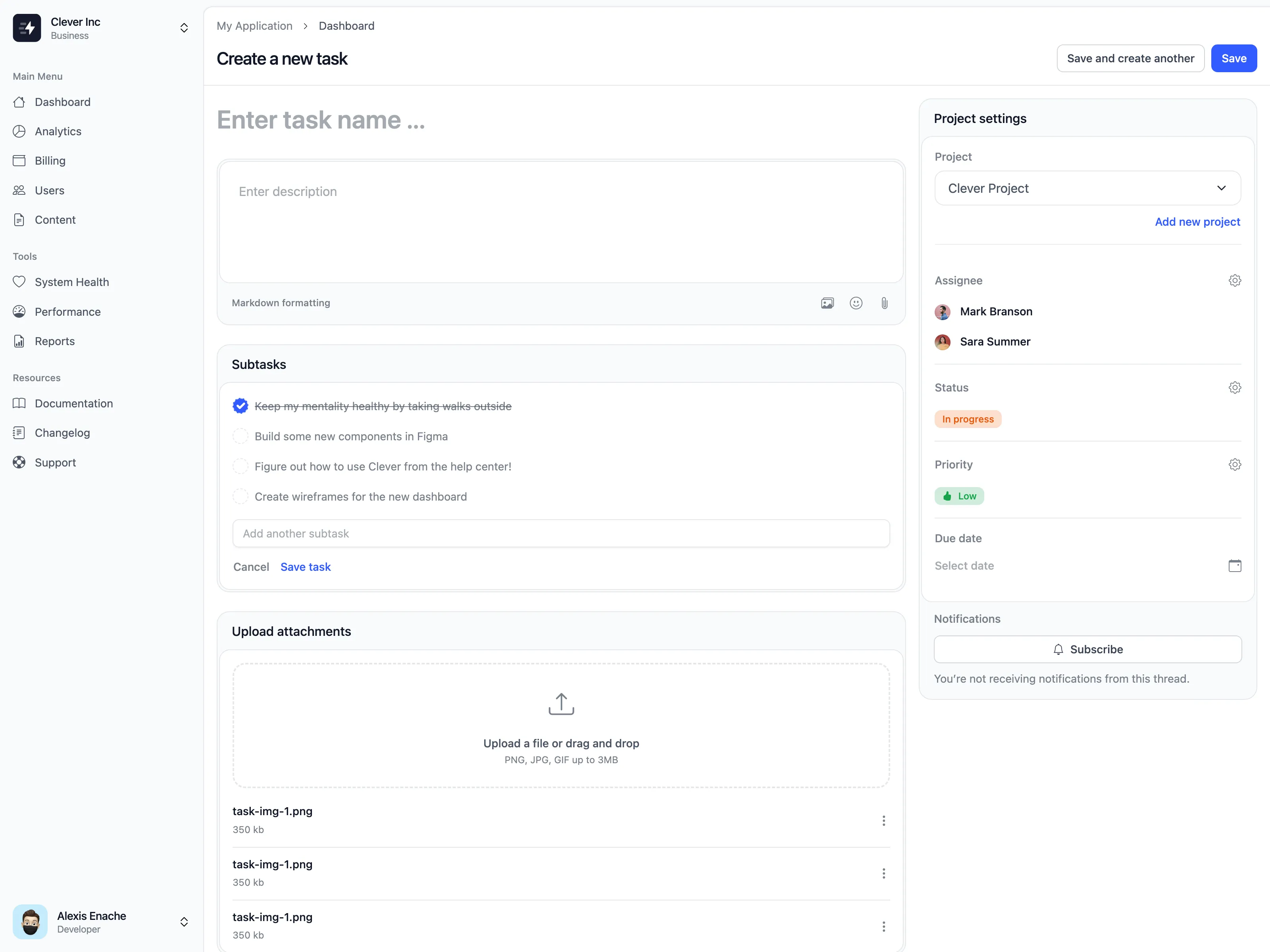This screenshot has height=952, width=1270.
Task: Open the emoji picker icon
Action: point(856,303)
